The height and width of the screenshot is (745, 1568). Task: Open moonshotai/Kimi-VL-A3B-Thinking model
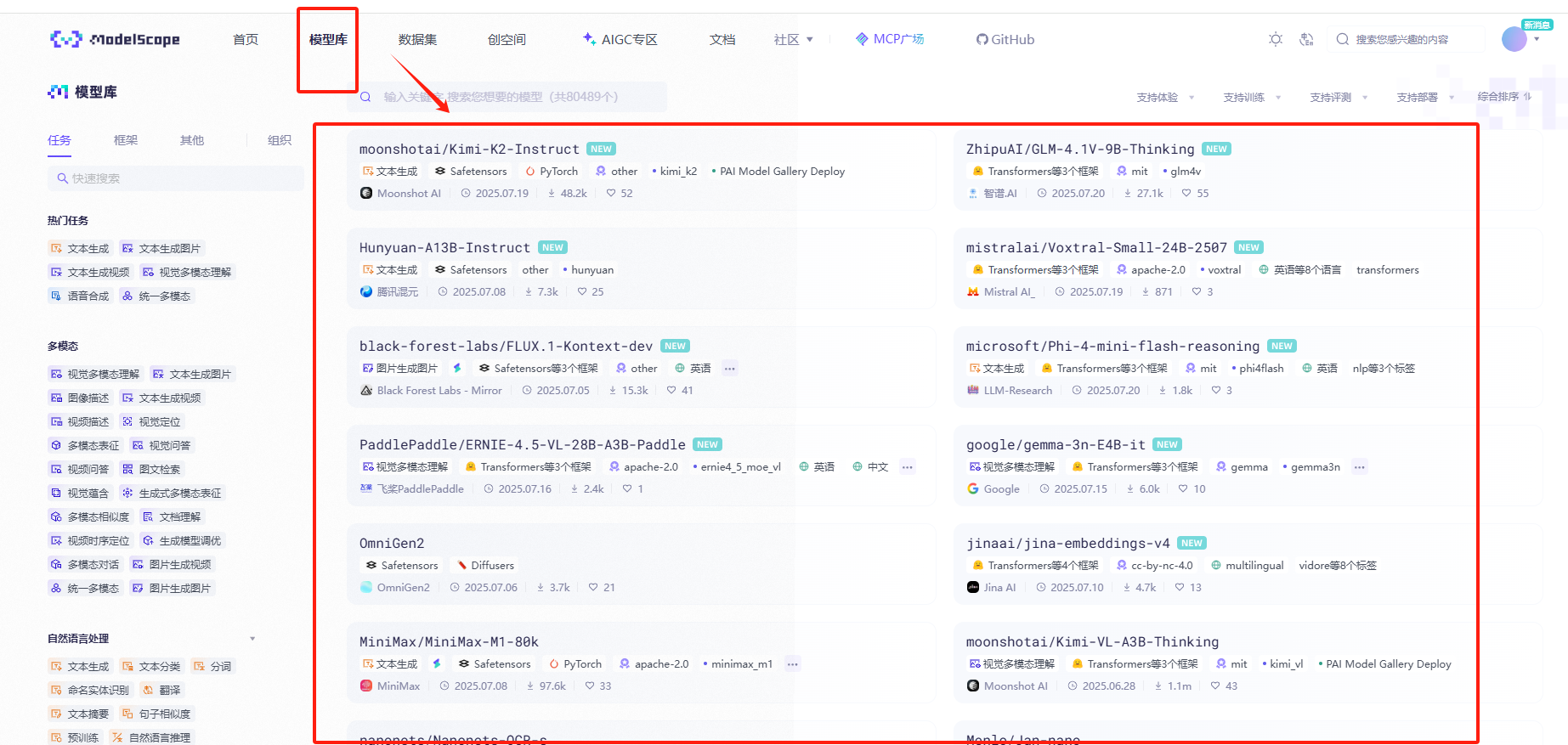(x=1092, y=641)
